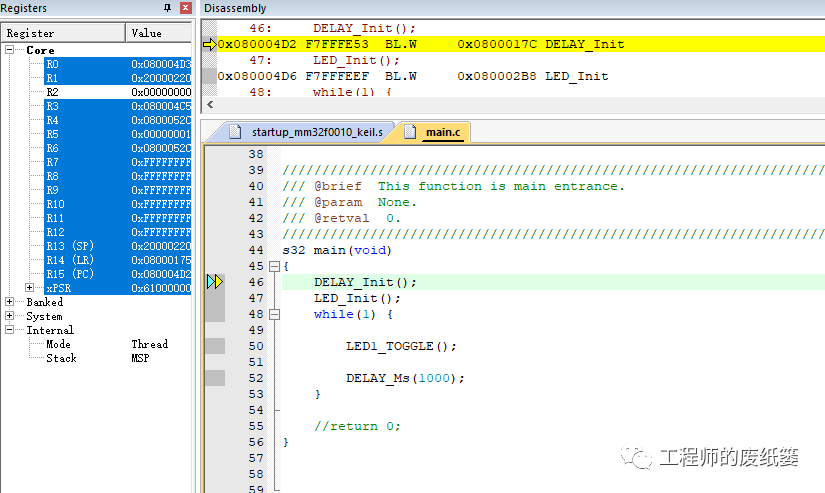Expand the System register group
825x493 pixels.
point(9,316)
